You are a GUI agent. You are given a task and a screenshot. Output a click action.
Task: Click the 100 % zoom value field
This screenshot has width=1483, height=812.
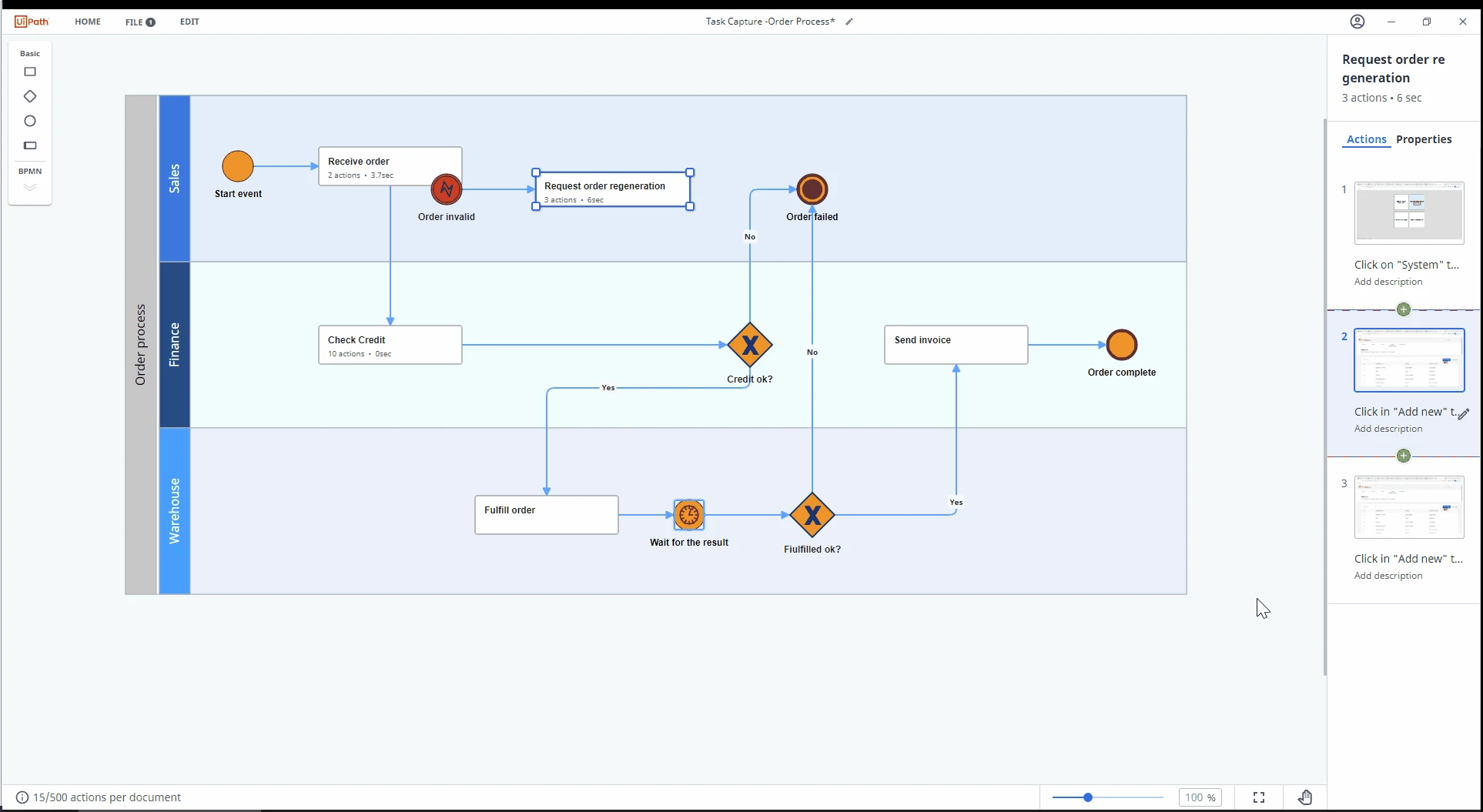(x=1200, y=797)
